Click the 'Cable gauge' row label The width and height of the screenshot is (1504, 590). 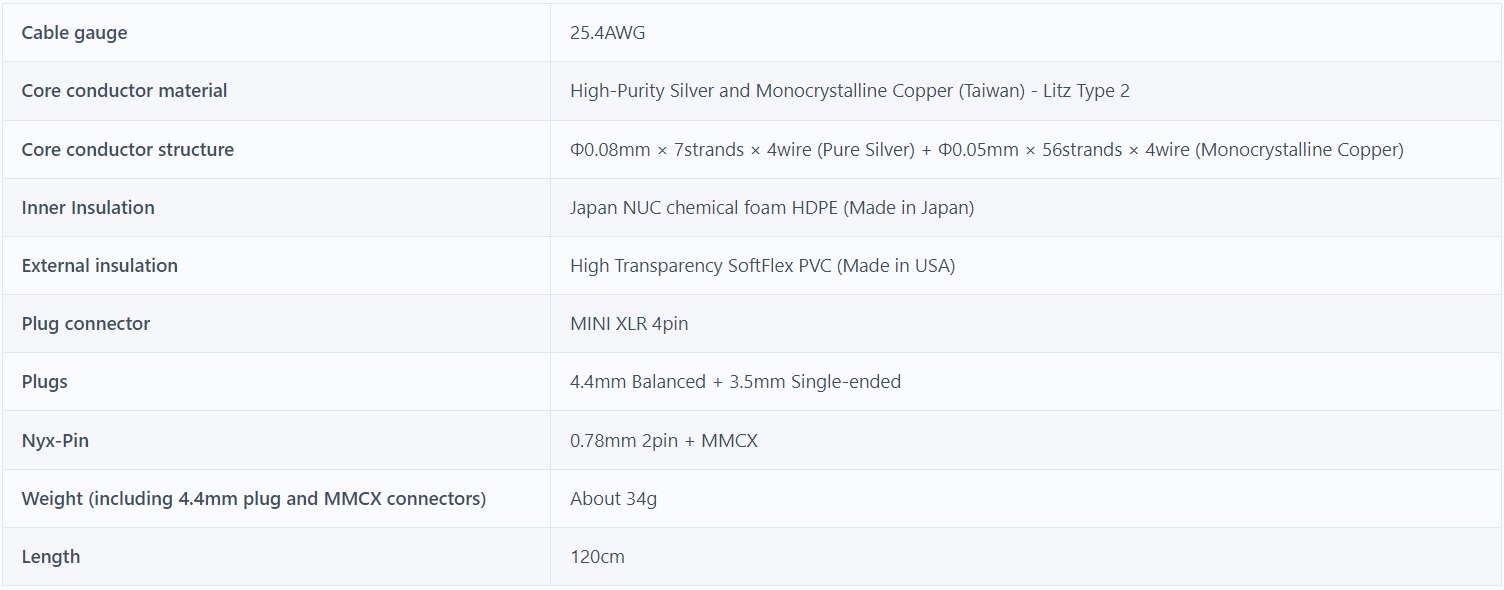pyautogui.click(x=74, y=33)
